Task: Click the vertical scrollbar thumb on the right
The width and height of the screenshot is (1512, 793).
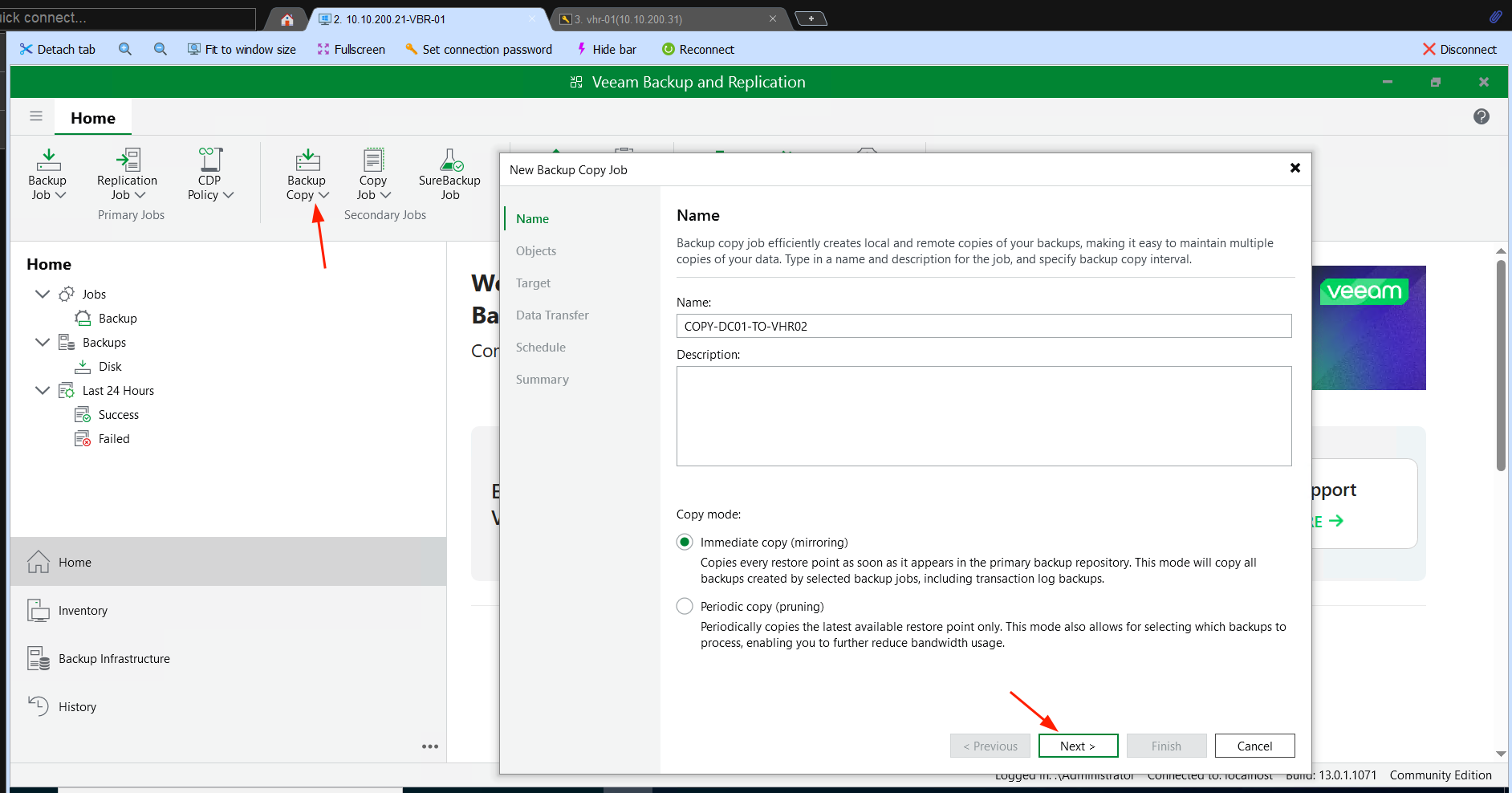Action: [1501, 365]
